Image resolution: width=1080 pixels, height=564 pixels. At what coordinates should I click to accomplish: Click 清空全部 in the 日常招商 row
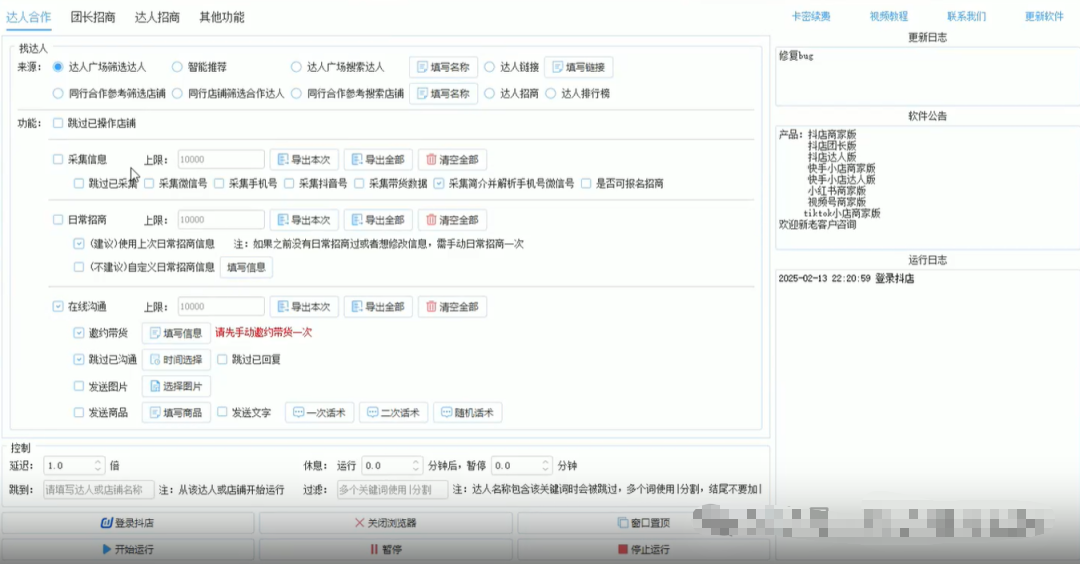point(452,220)
